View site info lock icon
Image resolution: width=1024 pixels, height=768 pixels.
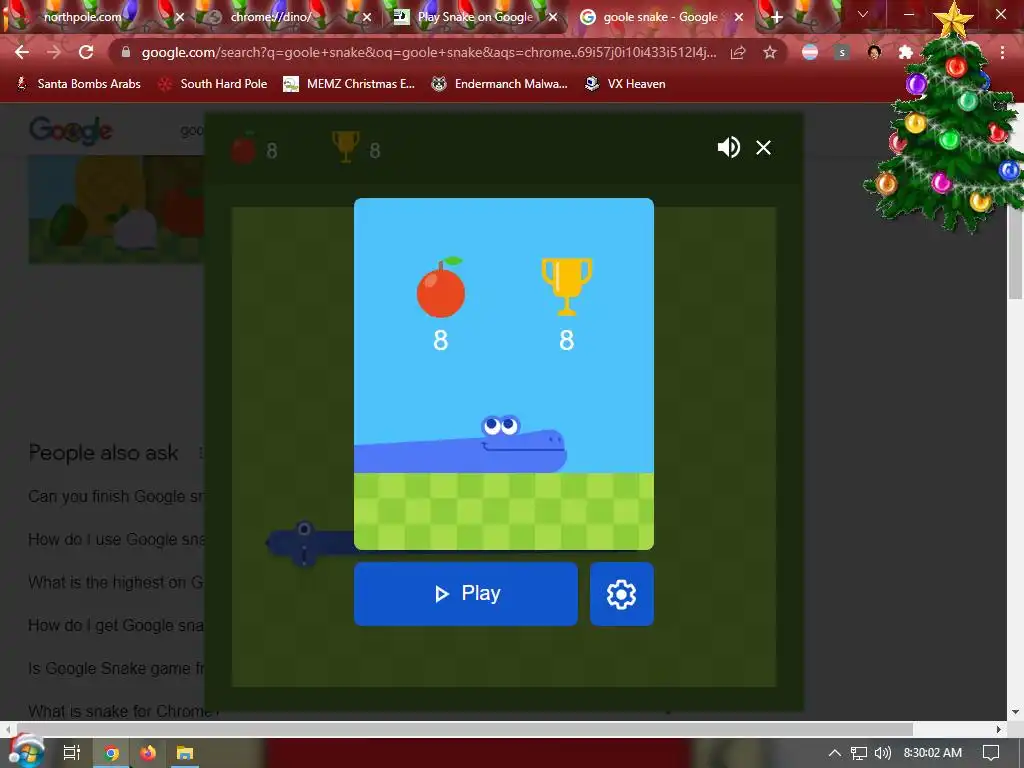point(125,52)
